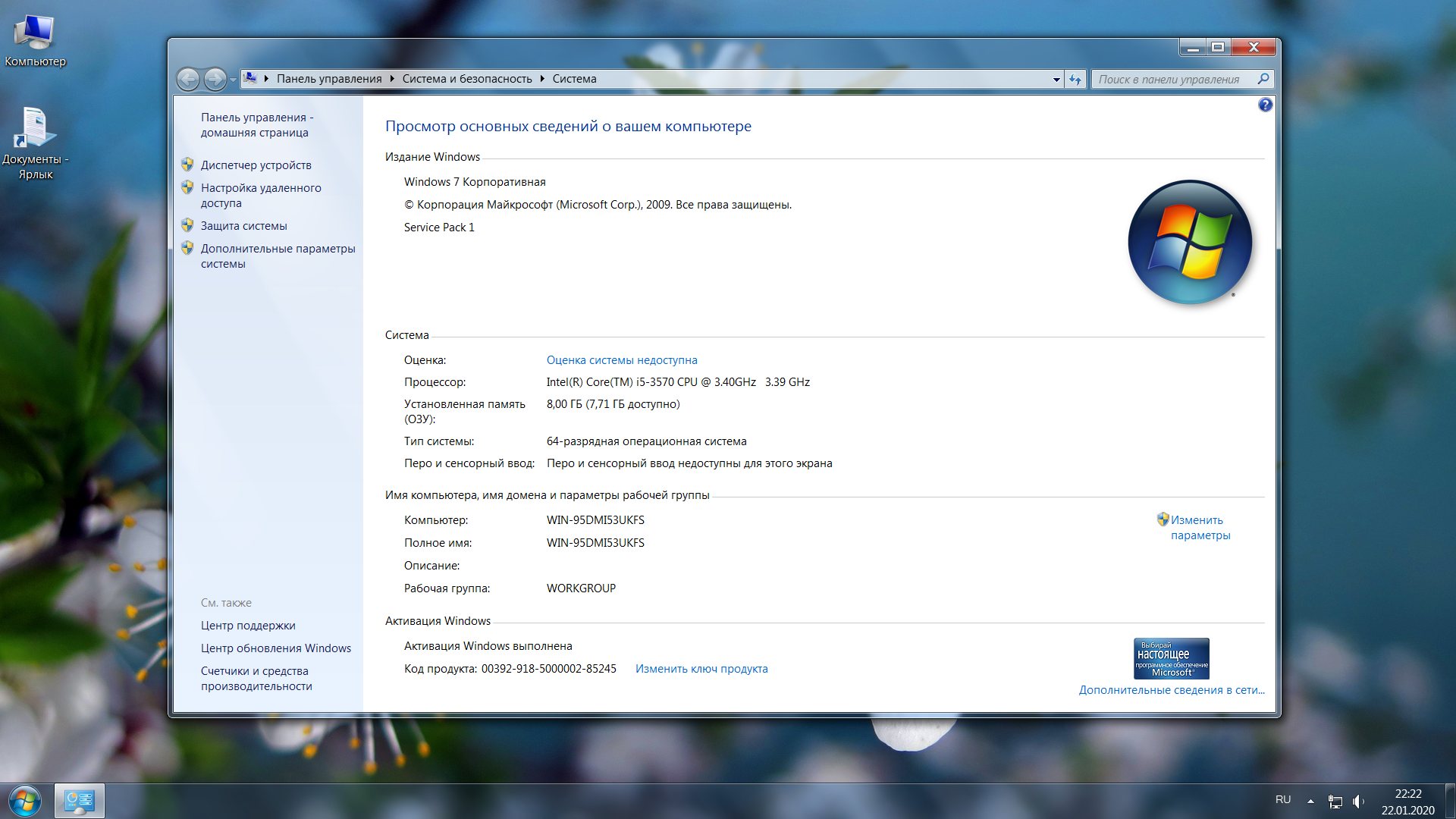Open Центр обновления Windows link
Image resolution: width=1456 pixels, height=819 pixels.
[x=276, y=648]
